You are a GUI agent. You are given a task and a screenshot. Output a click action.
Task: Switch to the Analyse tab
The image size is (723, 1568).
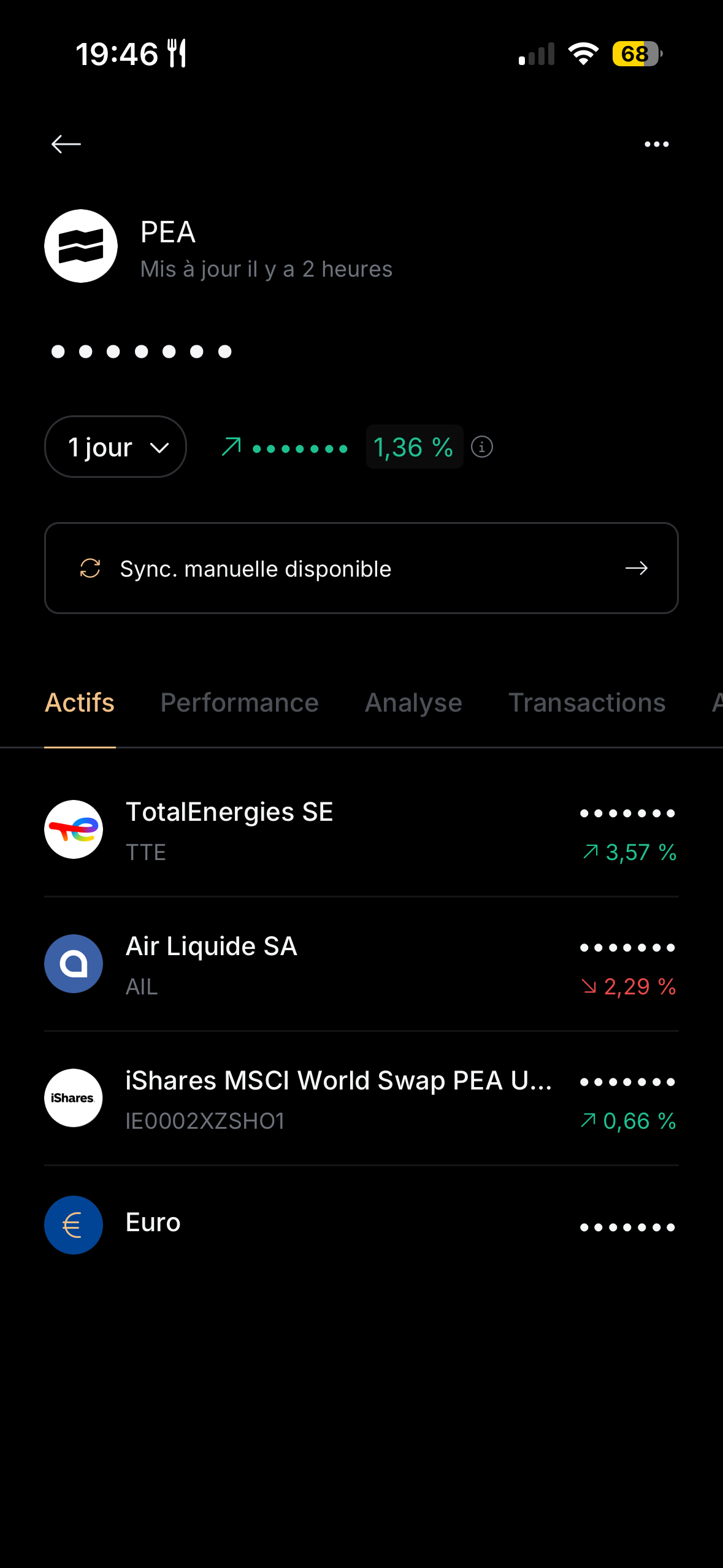coord(413,703)
